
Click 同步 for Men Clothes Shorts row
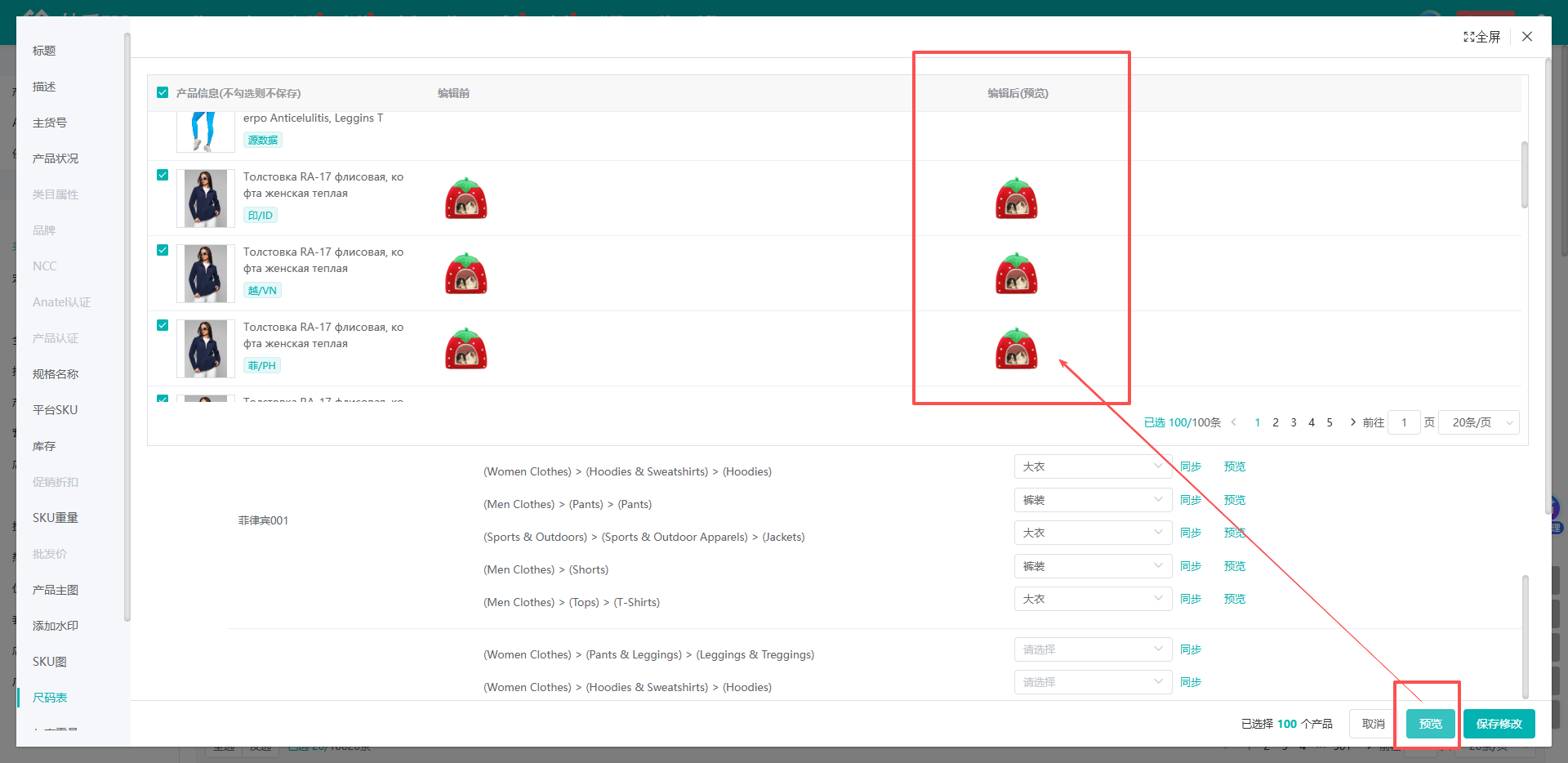tap(1191, 566)
